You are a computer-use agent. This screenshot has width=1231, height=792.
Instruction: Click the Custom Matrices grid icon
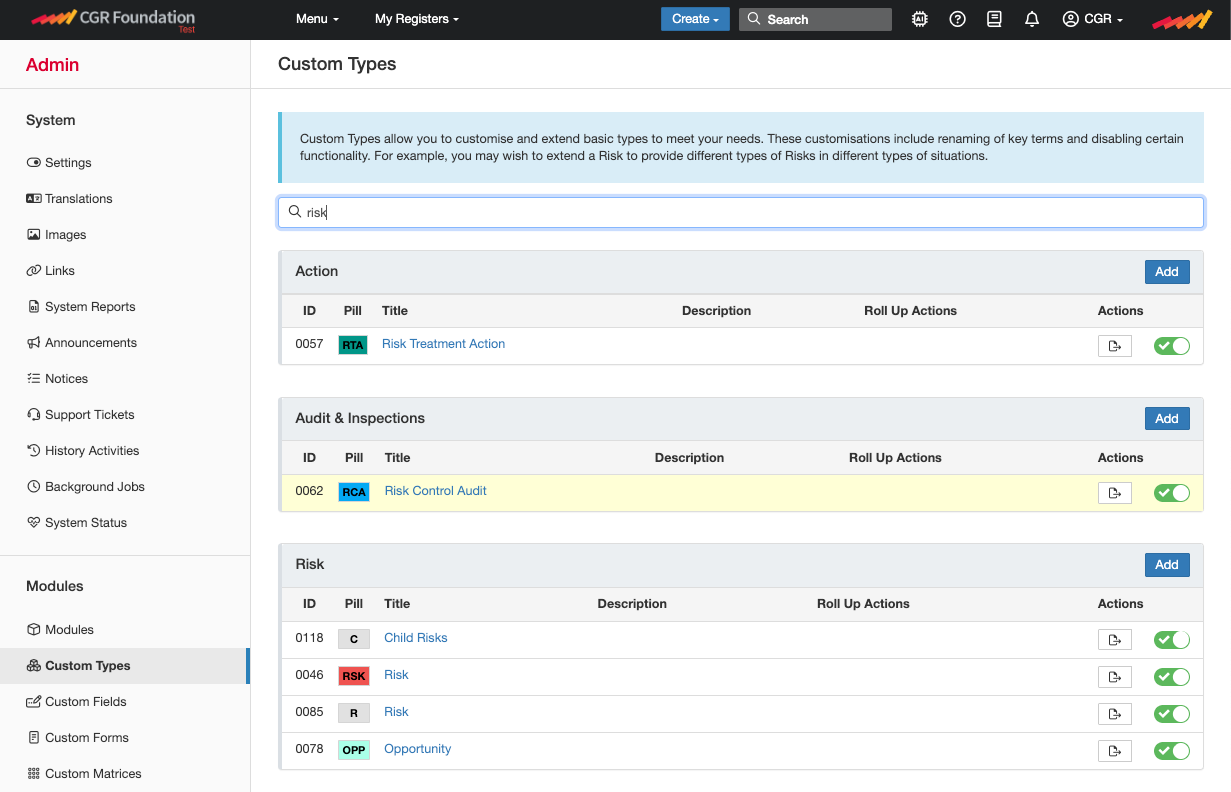pos(34,773)
